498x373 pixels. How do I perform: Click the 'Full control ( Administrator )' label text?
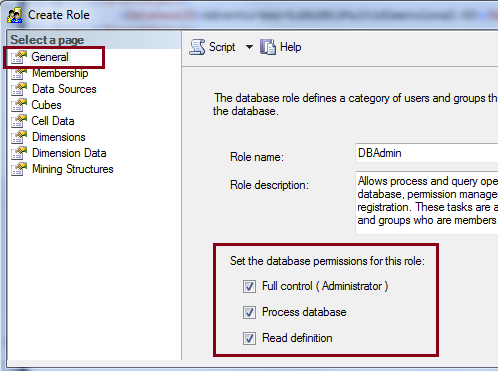pyautogui.click(x=325, y=286)
